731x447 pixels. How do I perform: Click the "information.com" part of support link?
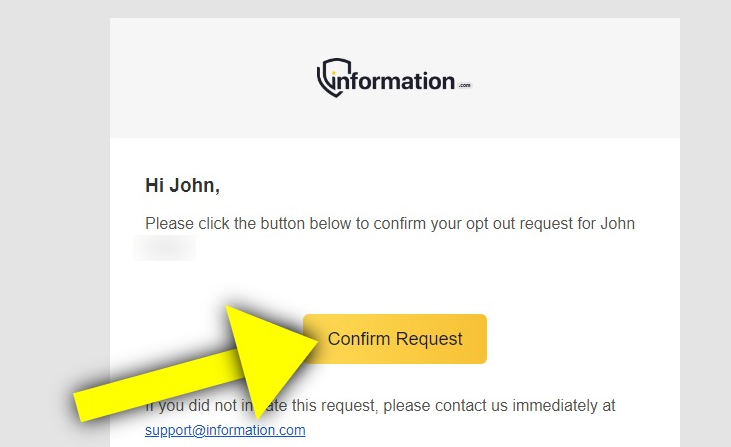[x=255, y=430]
